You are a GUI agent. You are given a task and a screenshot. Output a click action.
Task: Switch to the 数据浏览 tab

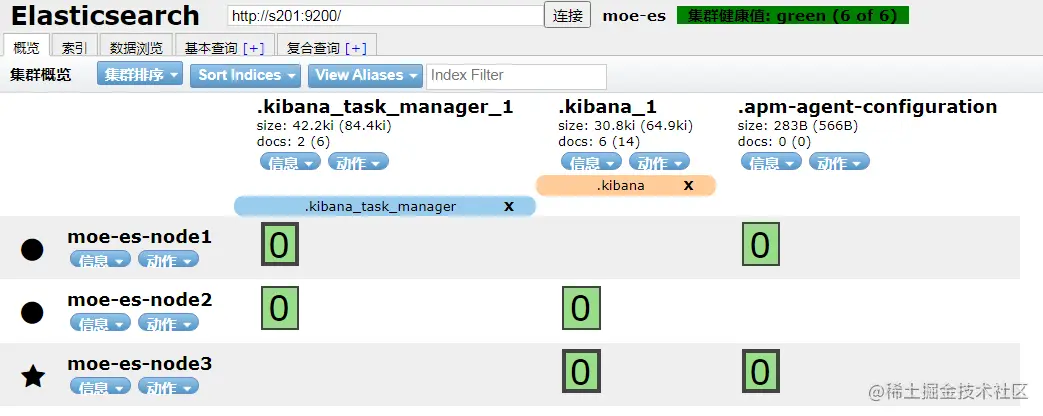pyautogui.click(x=136, y=47)
